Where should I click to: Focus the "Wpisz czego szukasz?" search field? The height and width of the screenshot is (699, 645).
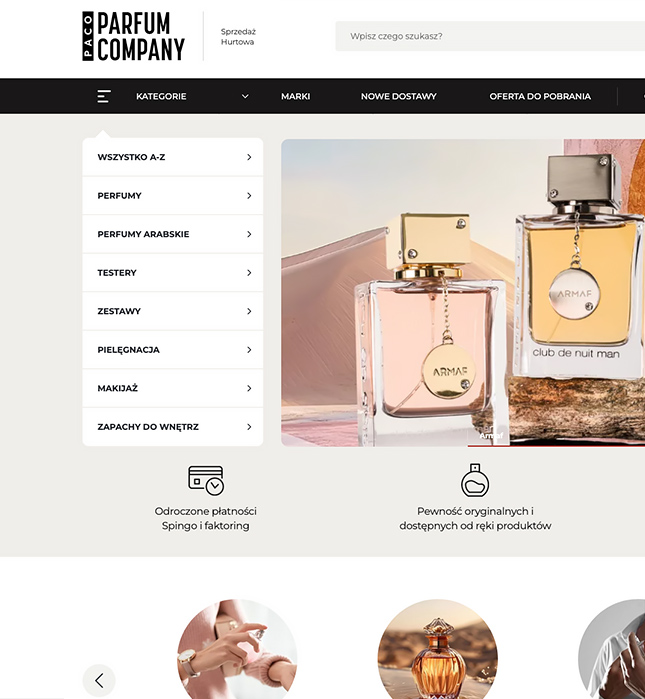click(x=490, y=36)
